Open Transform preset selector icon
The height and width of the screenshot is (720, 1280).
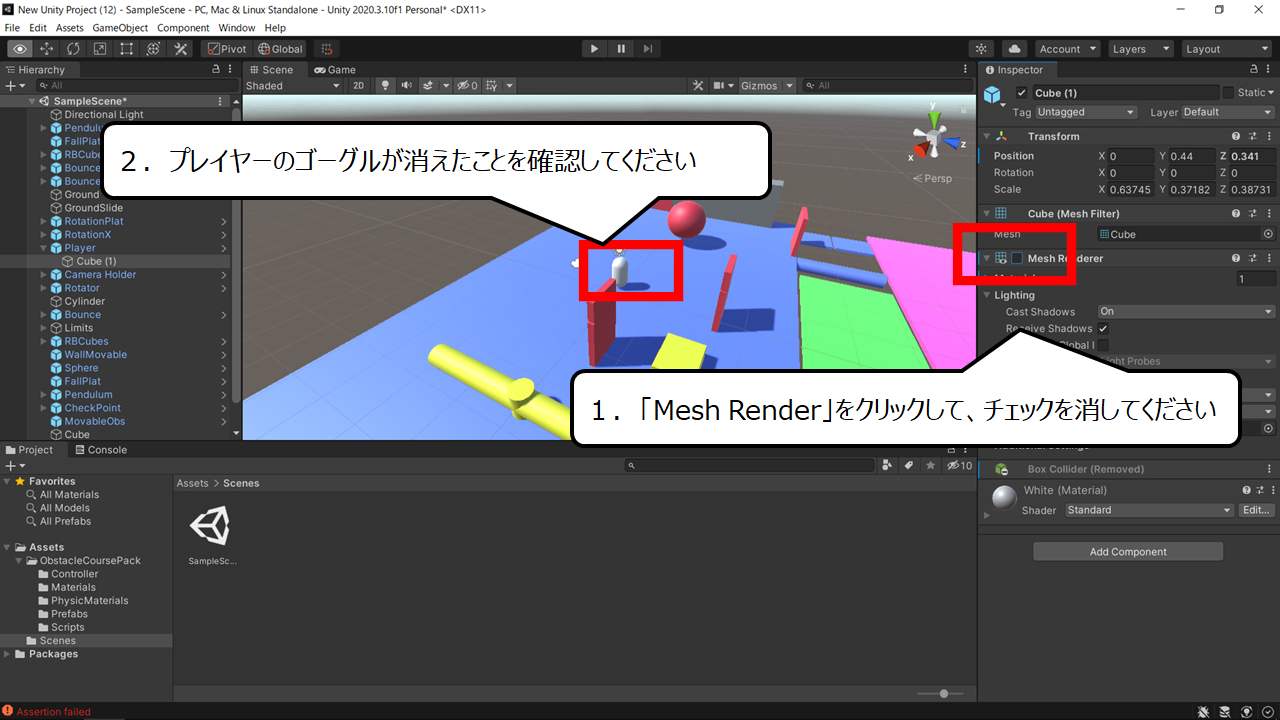click(1252, 136)
